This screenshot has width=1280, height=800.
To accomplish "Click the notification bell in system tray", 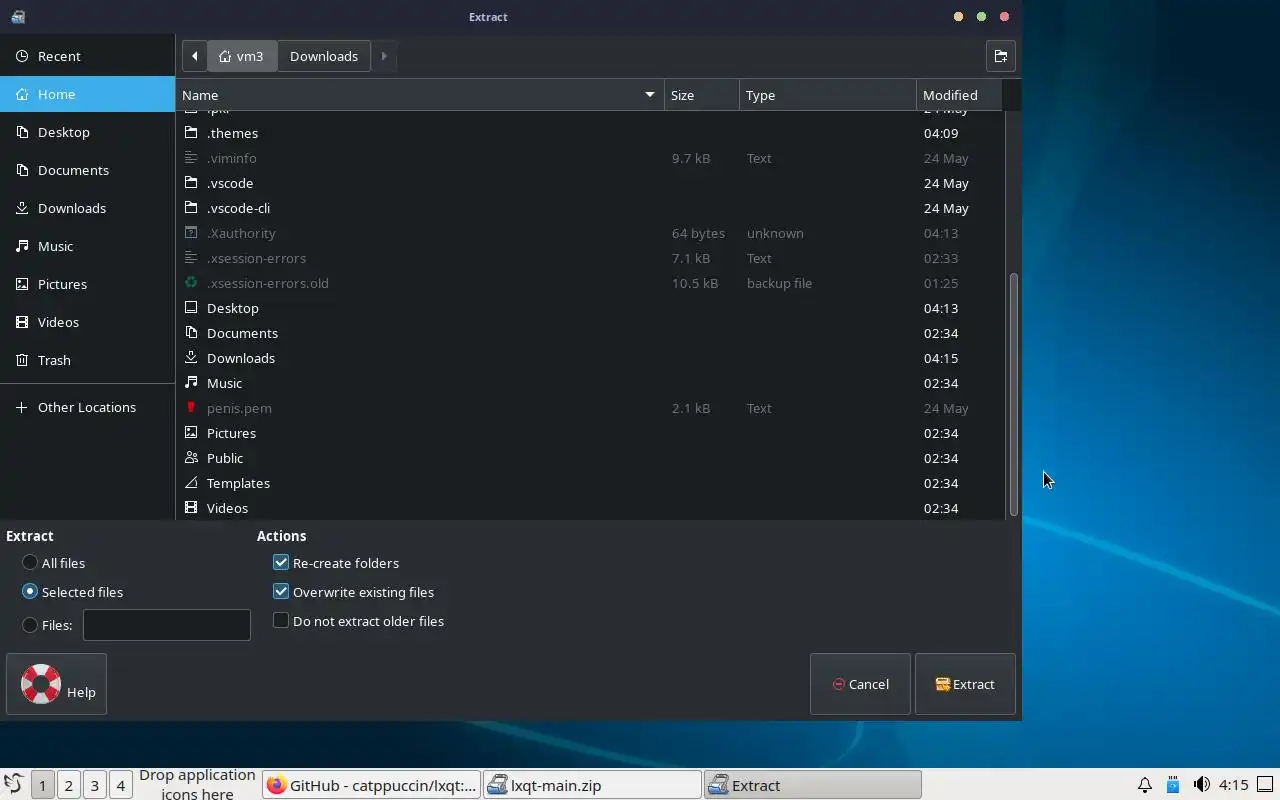I will [1145, 785].
